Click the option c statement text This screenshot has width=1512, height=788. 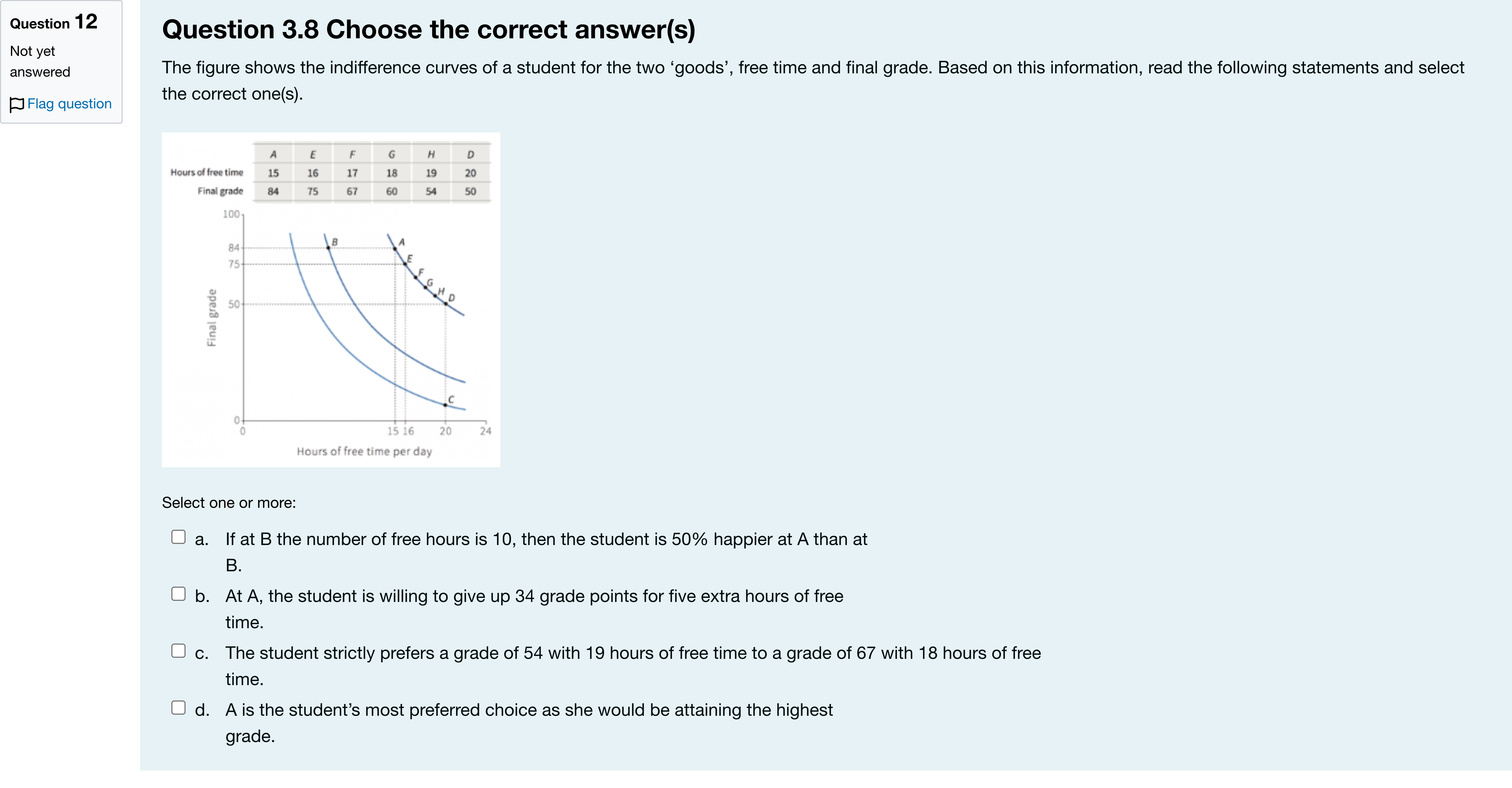point(633,666)
